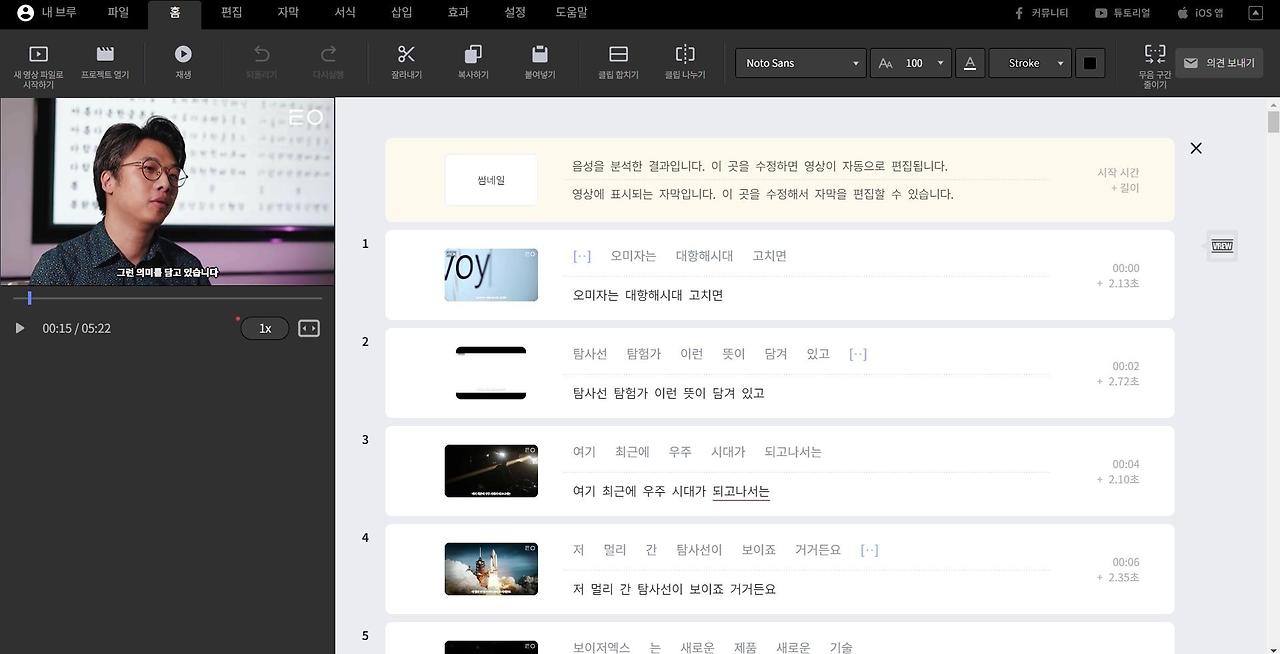Click the 00:04 start time of clip 3
The width and height of the screenshot is (1280, 654).
pyautogui.click(x=1126, y=464)
